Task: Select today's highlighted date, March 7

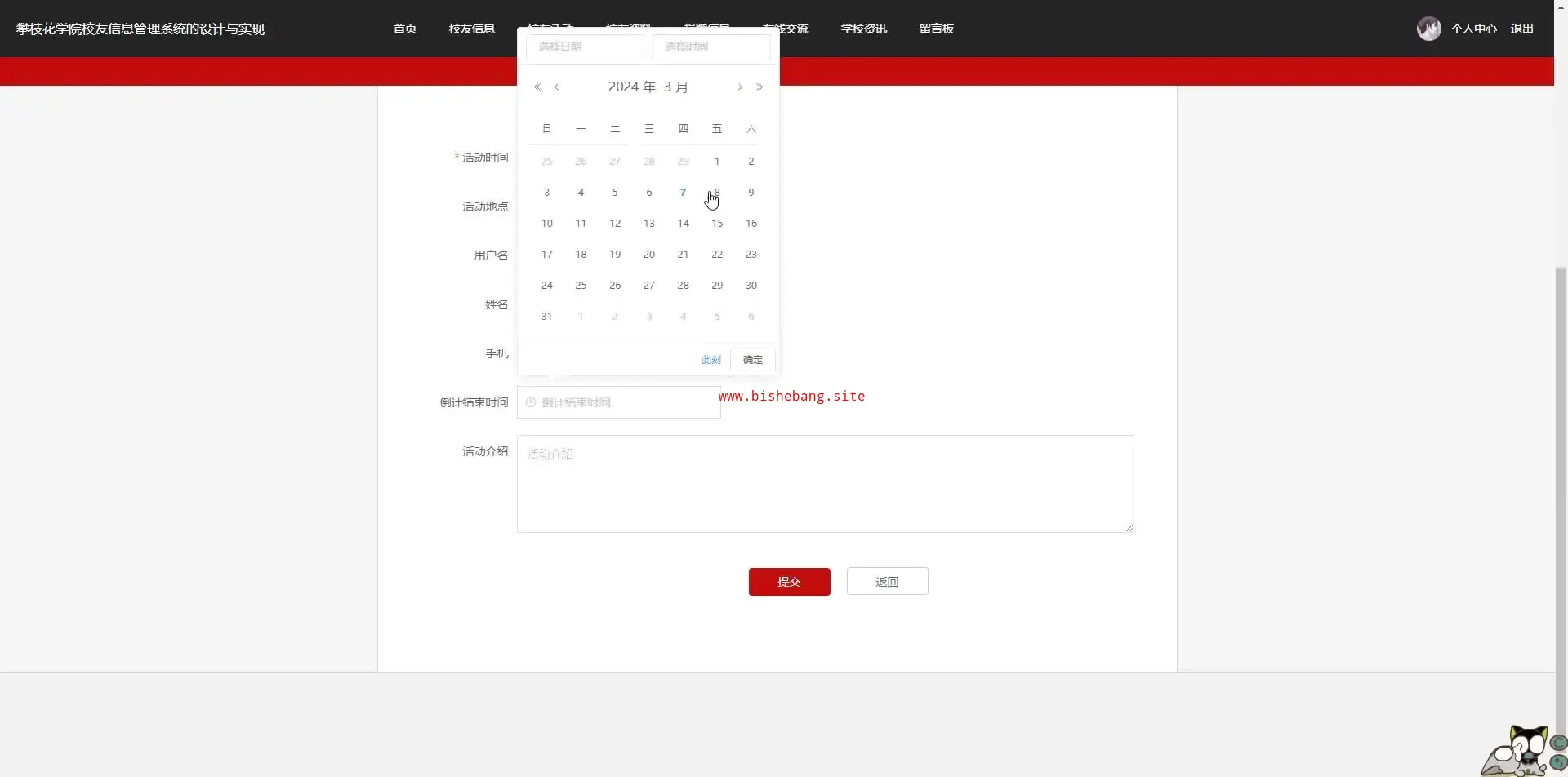Action: pos(683,193)
